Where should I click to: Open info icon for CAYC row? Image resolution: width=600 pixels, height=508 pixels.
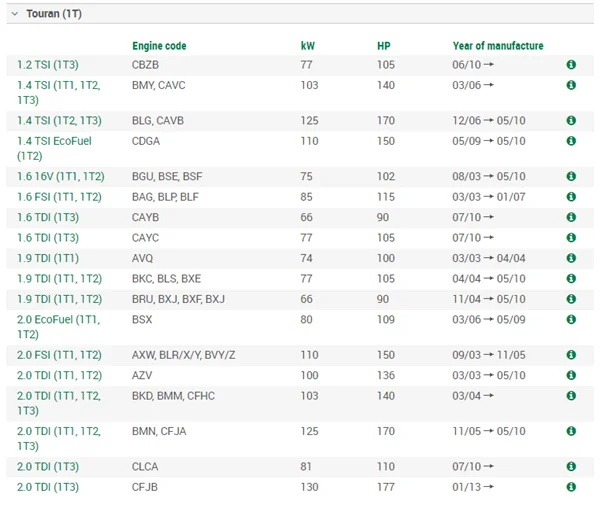coord(571,238)
